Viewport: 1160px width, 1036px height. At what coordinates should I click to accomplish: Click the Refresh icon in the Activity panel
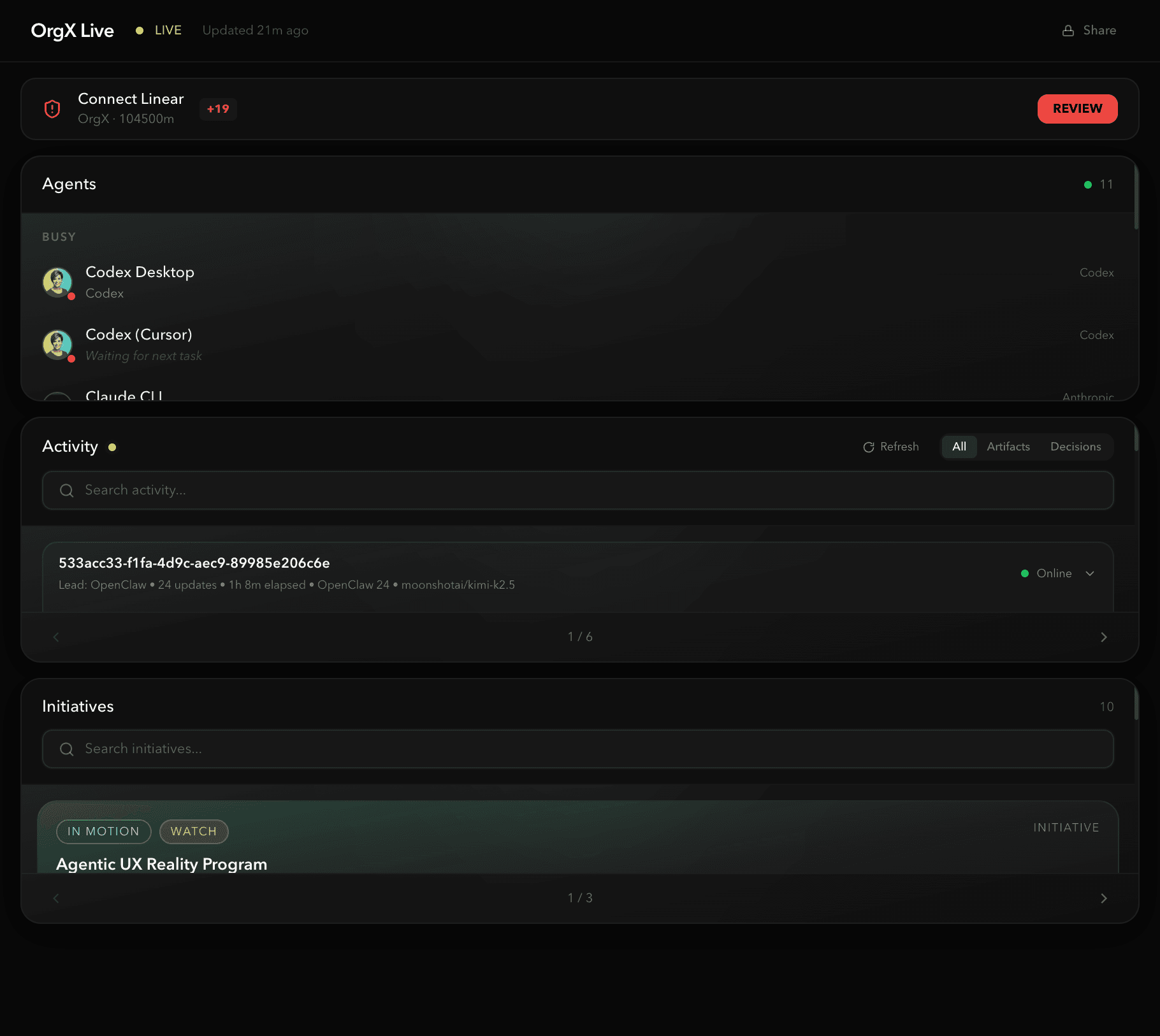click(869, 447)
